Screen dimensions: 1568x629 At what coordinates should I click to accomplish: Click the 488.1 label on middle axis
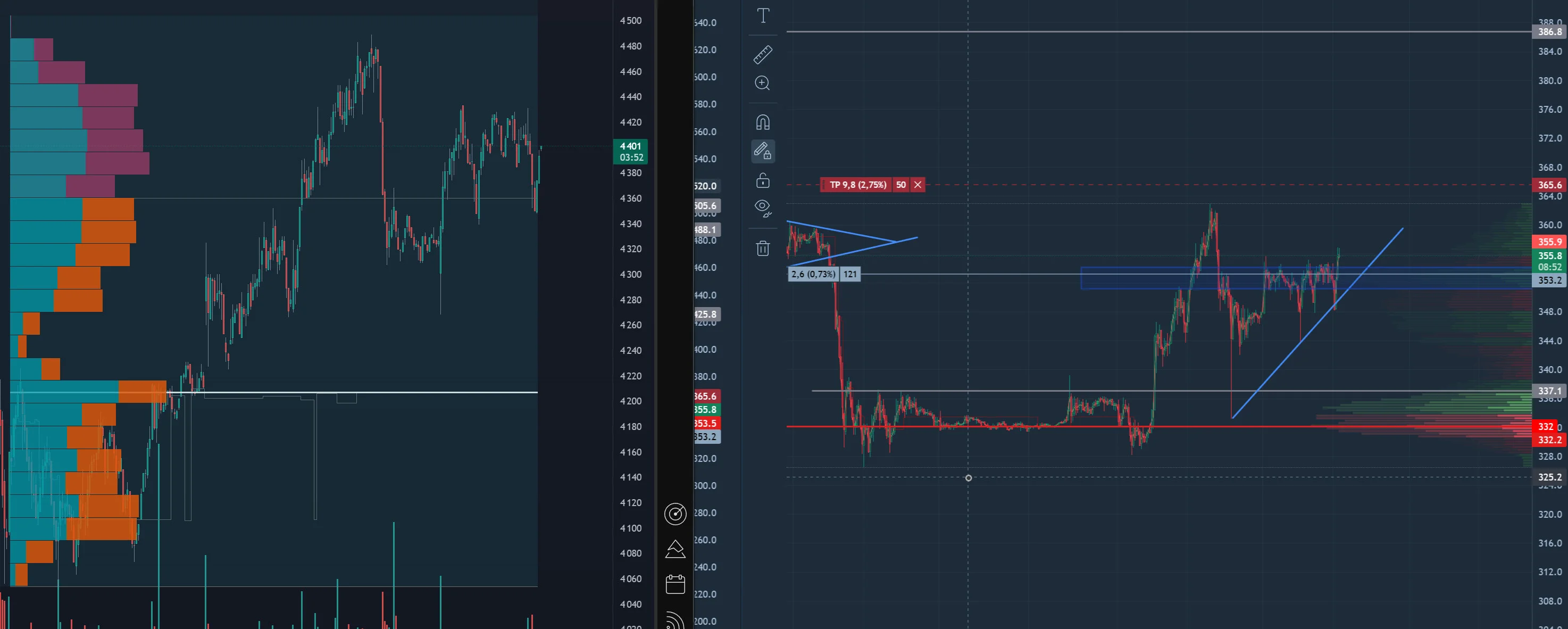click(x=706, y=229)
